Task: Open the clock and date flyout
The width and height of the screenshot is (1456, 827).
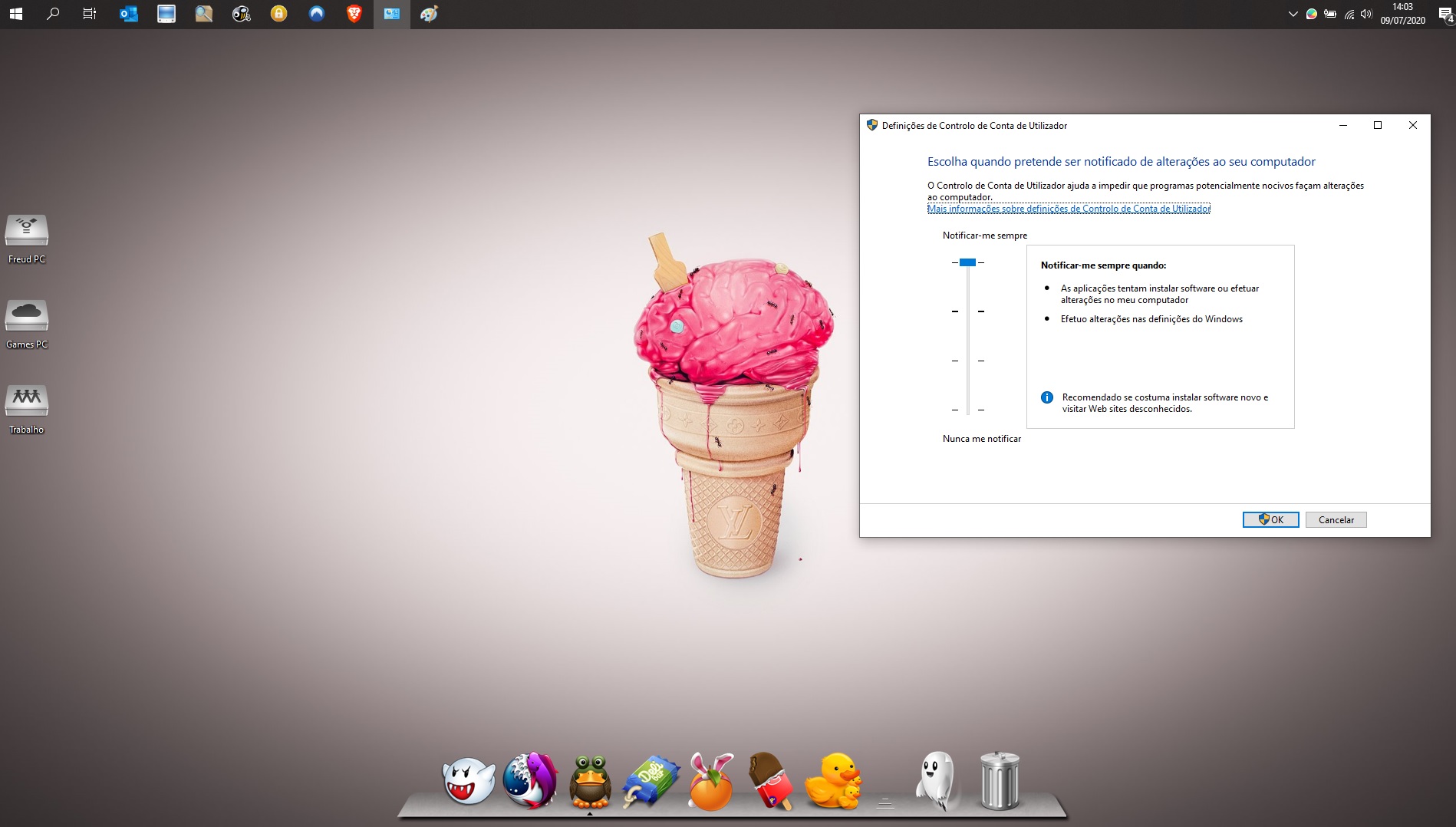Action: coord(1402,14)
